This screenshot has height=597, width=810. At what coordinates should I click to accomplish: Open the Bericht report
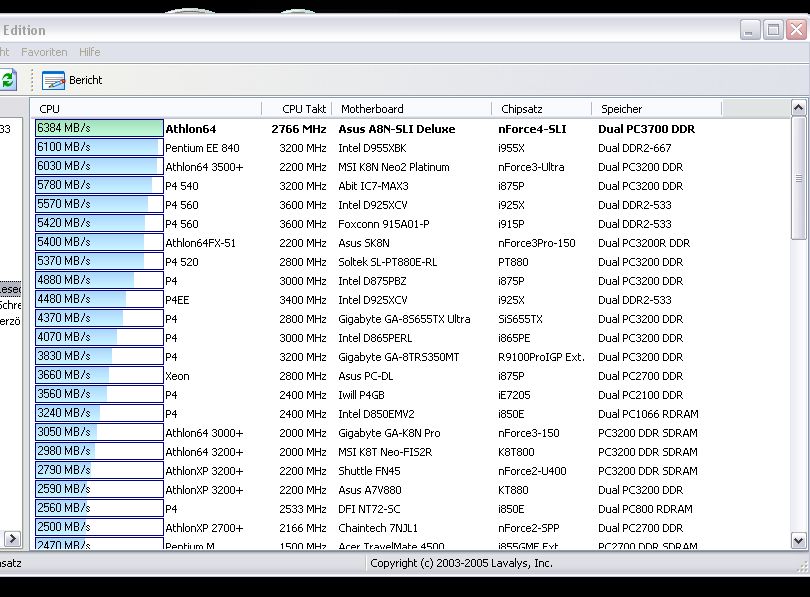pyautogui.click(x=72, y=80)
